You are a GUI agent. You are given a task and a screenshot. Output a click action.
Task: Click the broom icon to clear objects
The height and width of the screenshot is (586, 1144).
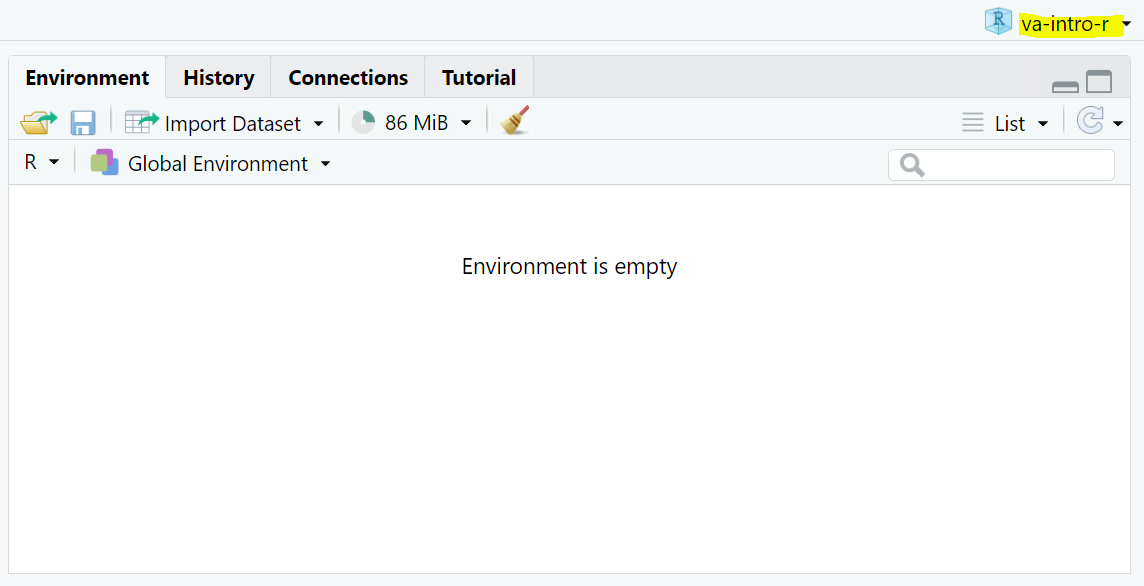coord(514,121)
